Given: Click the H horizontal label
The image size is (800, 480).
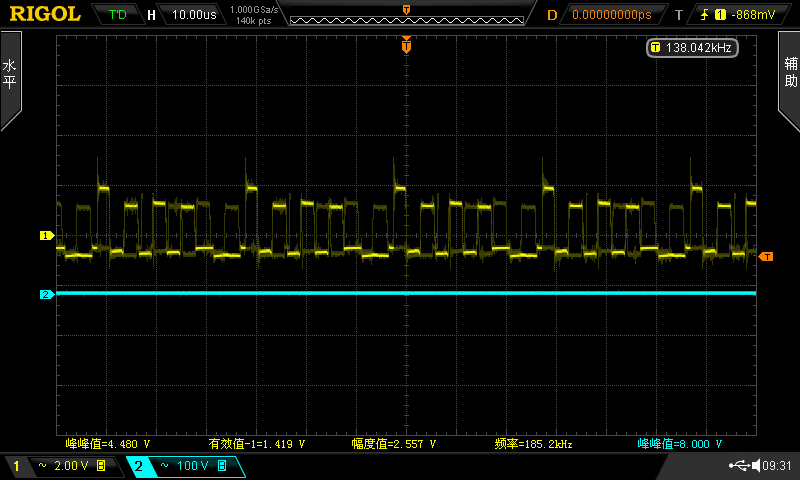Looking at the screenshot, I should (151, 15).
